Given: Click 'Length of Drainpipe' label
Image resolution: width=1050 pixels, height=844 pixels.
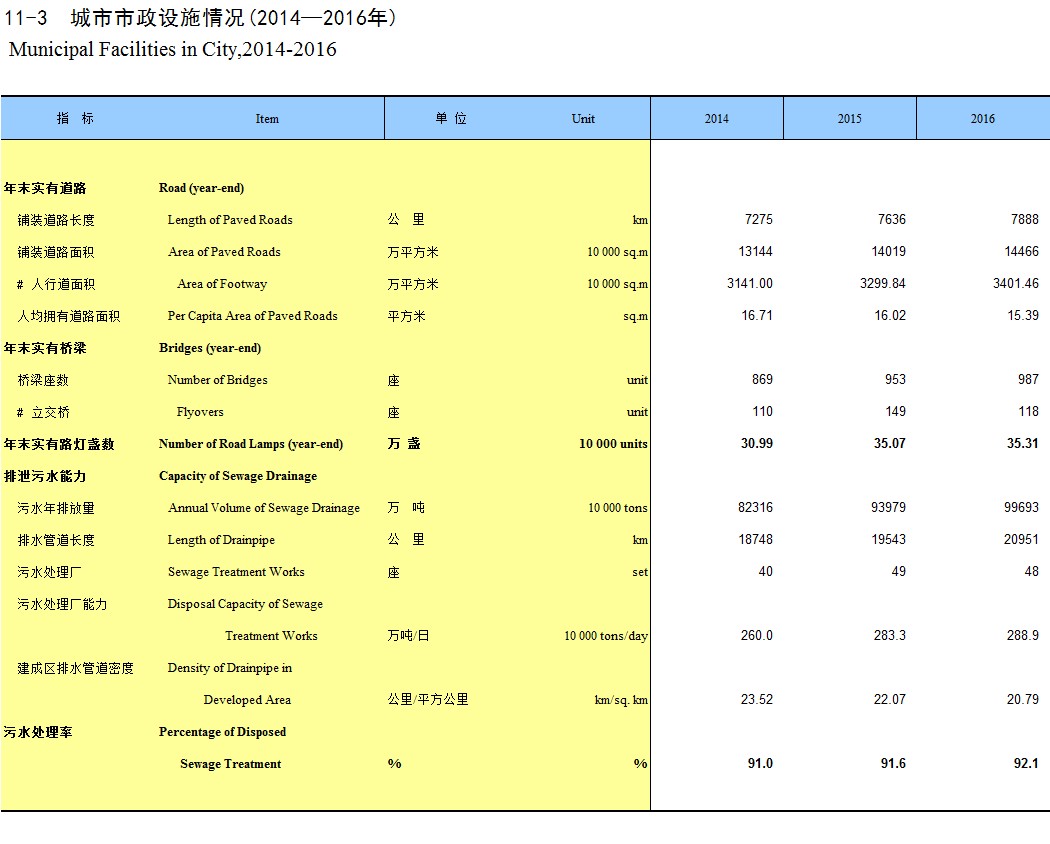Looking at the screenshot, I should click(221, 540).
